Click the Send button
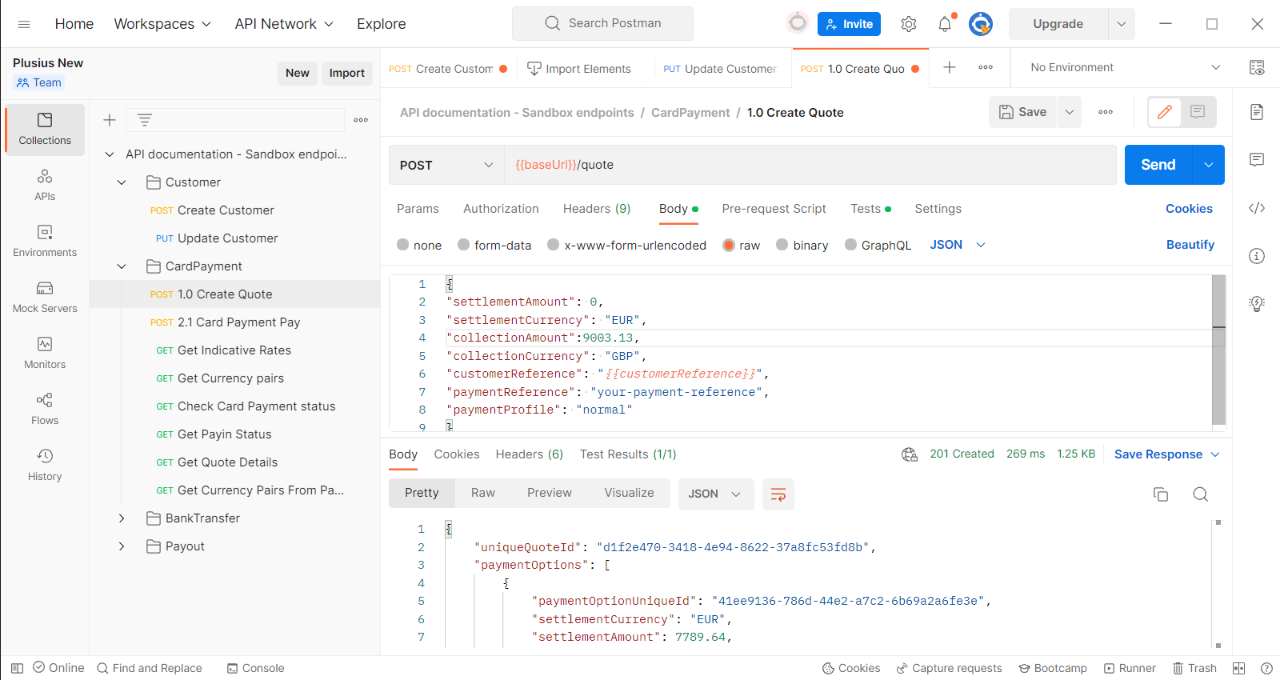 1158,165
